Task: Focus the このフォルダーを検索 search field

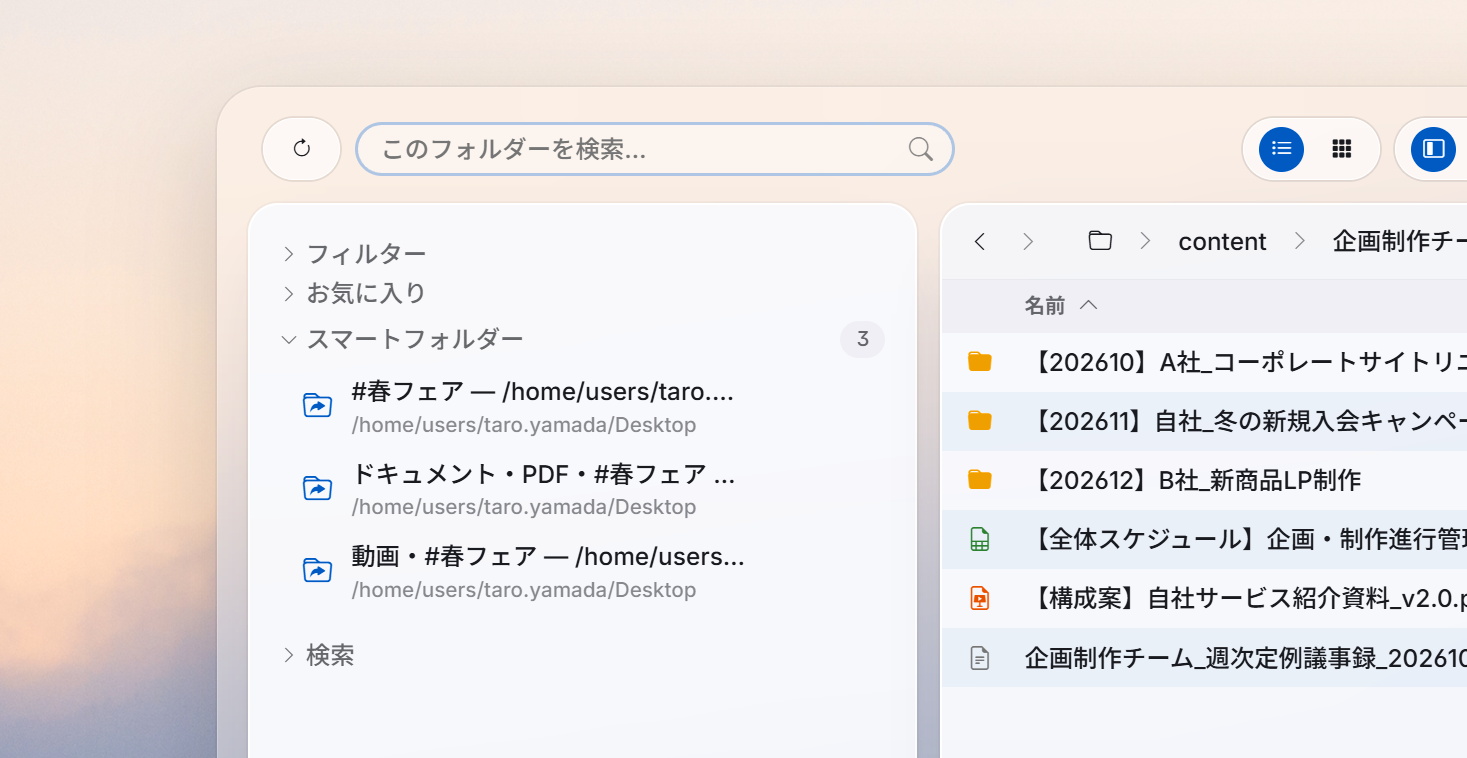Action: point(655,149)
